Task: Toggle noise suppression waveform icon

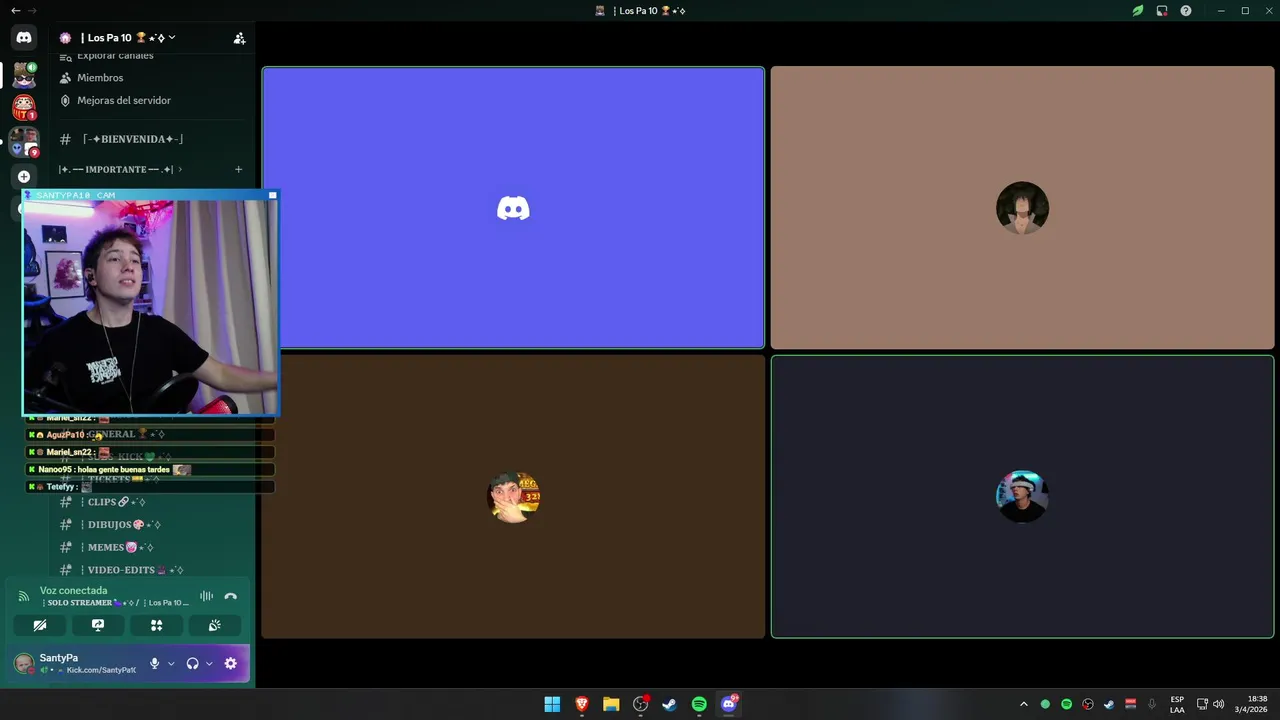Action: (x=206, y=596)
